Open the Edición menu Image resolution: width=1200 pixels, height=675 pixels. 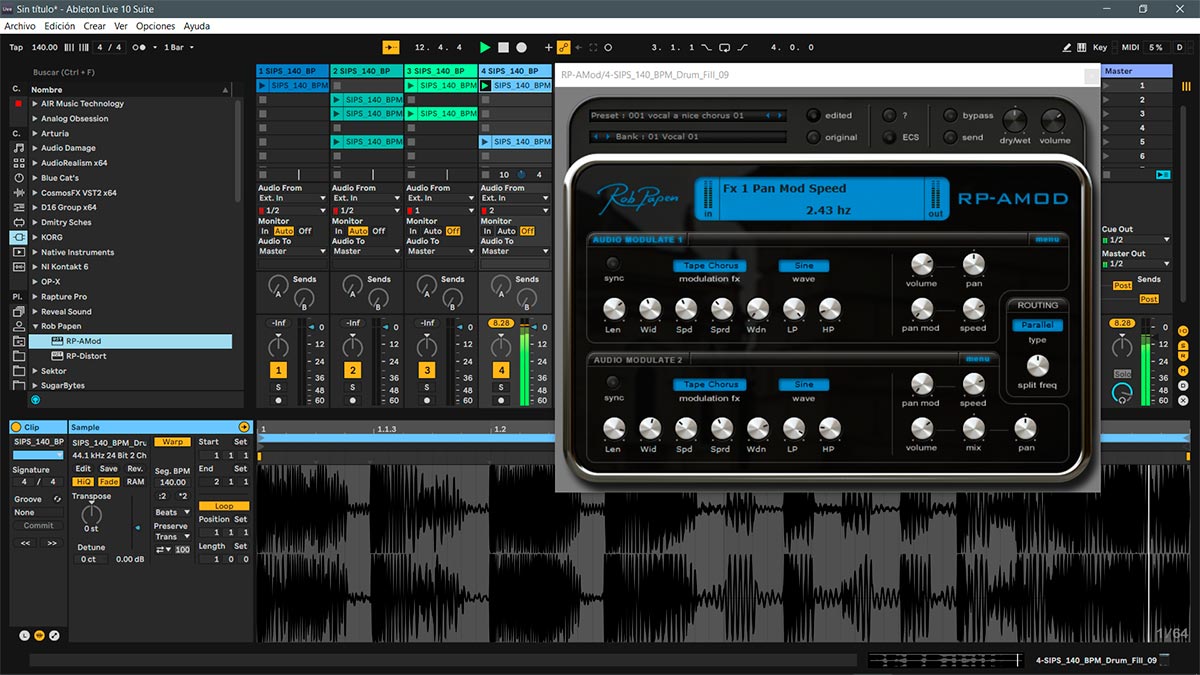60,26
